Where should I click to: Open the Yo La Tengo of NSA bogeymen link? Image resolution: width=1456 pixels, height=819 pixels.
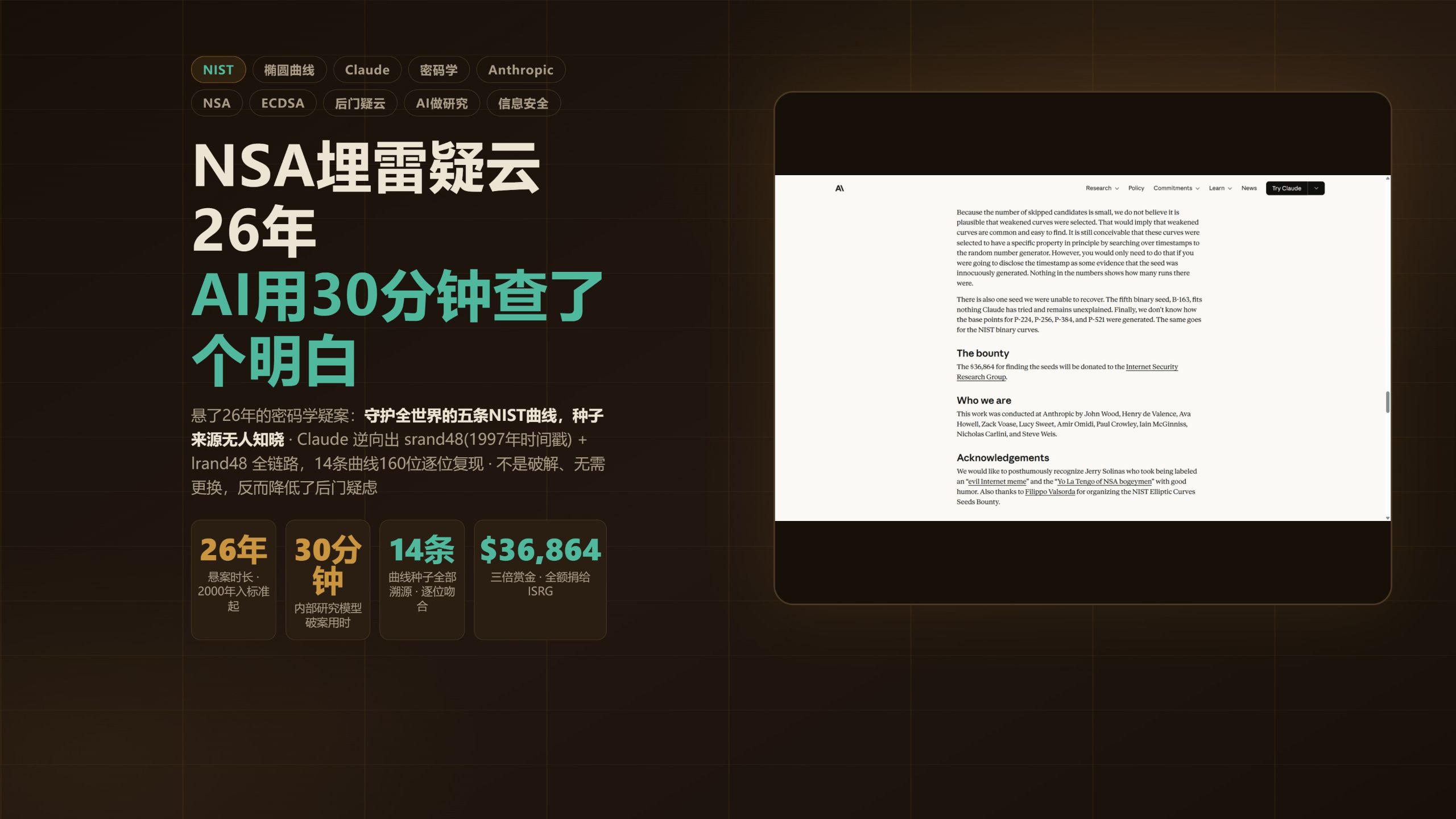(1104, 482)
